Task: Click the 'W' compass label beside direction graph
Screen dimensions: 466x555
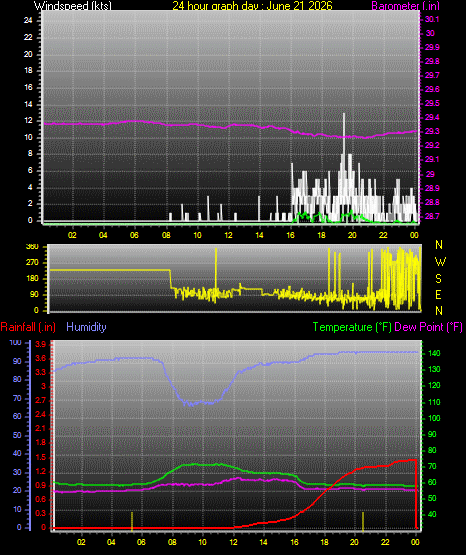Action: tap(440, 262)
